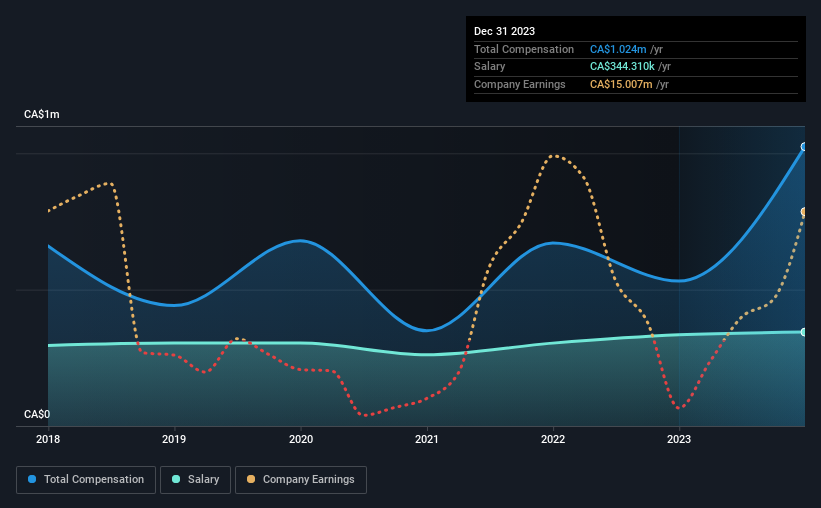Click the red earnings dip at 2023
Viewport: 821px width, 508px height.
point(679,408)
